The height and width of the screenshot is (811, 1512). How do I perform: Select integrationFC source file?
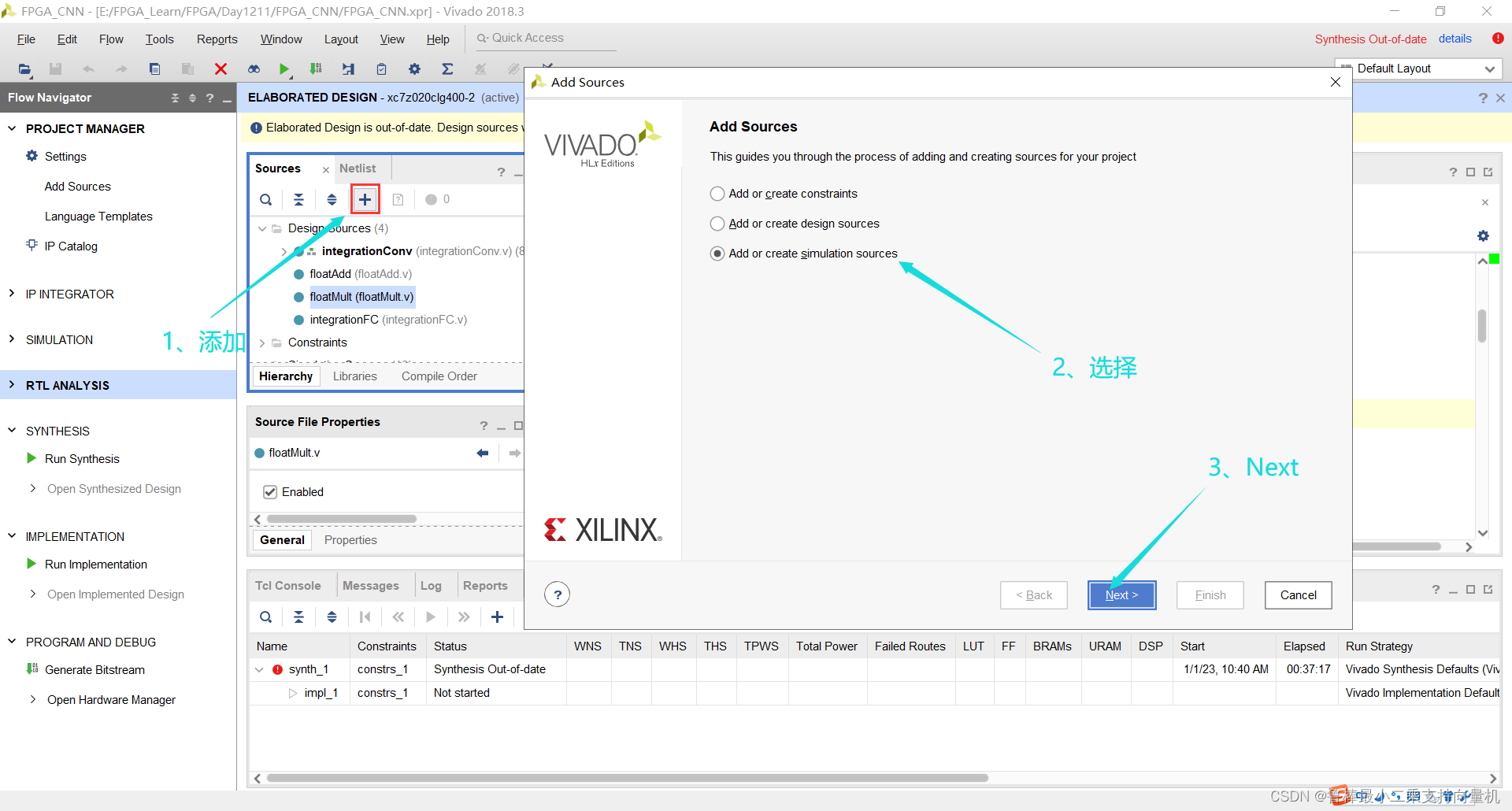(x=388, y=320)
